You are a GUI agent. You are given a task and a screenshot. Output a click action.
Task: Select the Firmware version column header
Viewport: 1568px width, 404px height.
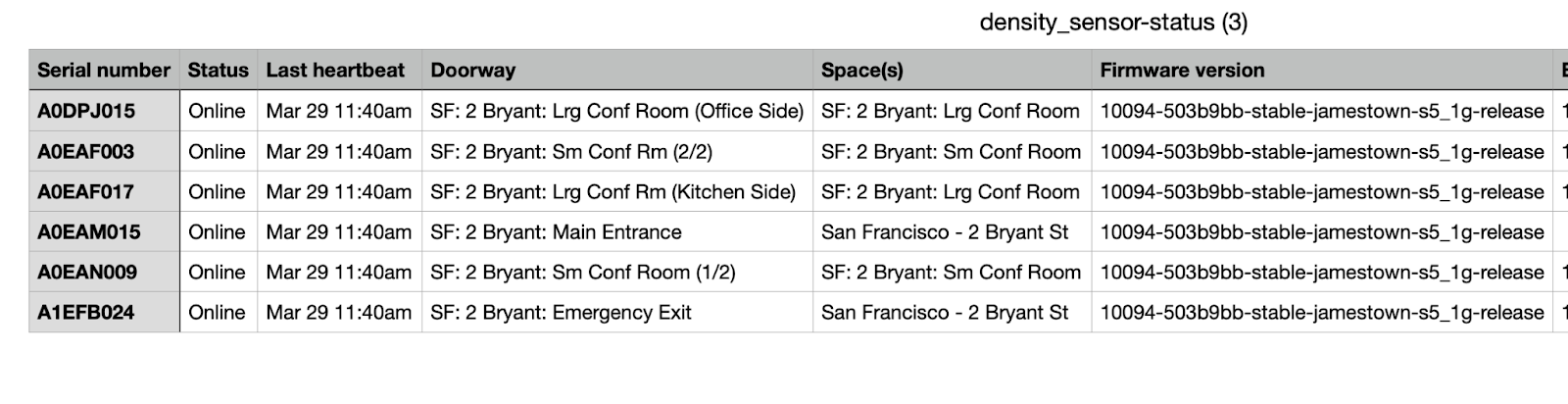1322,70
